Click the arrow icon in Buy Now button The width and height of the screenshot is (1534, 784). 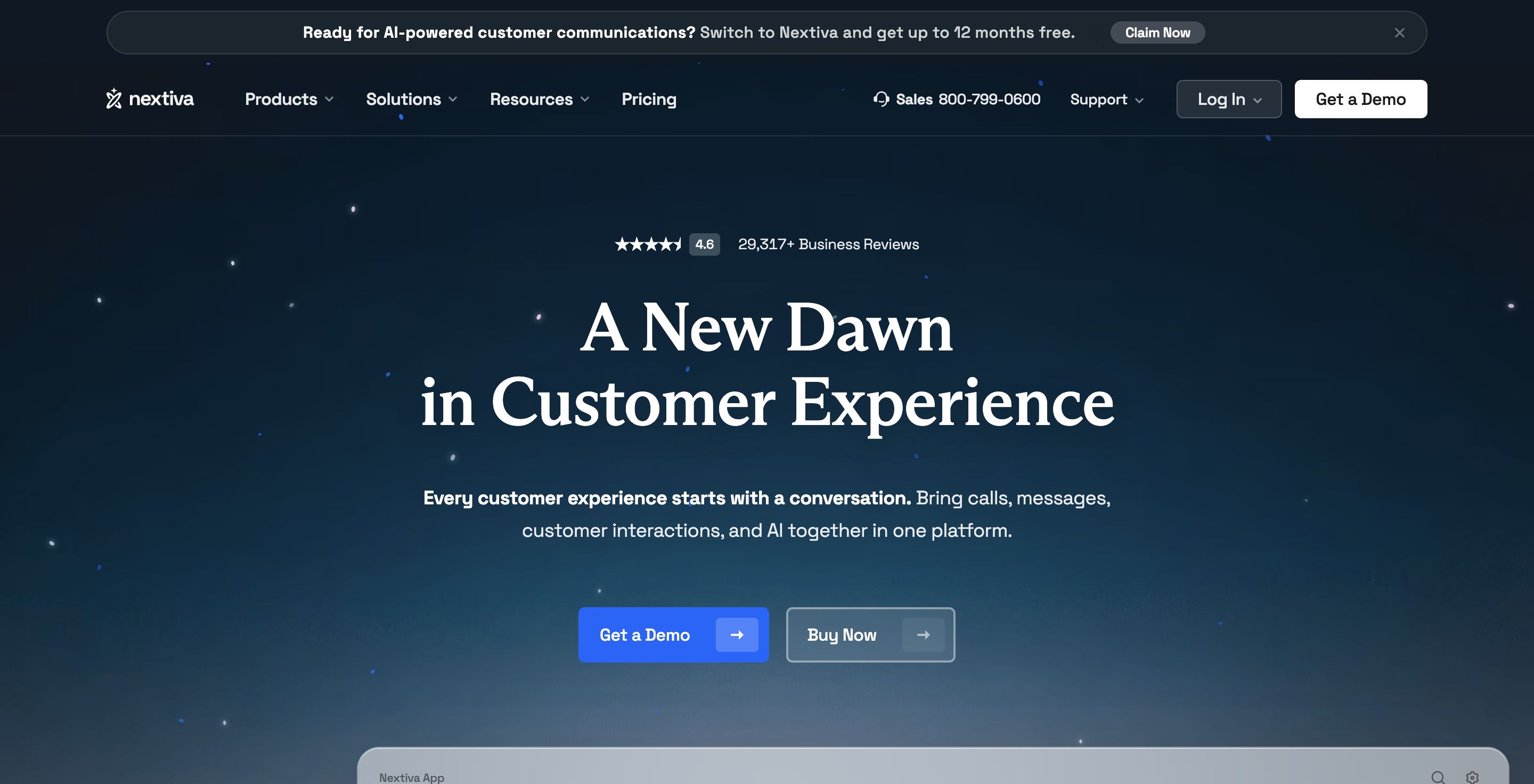923,634
